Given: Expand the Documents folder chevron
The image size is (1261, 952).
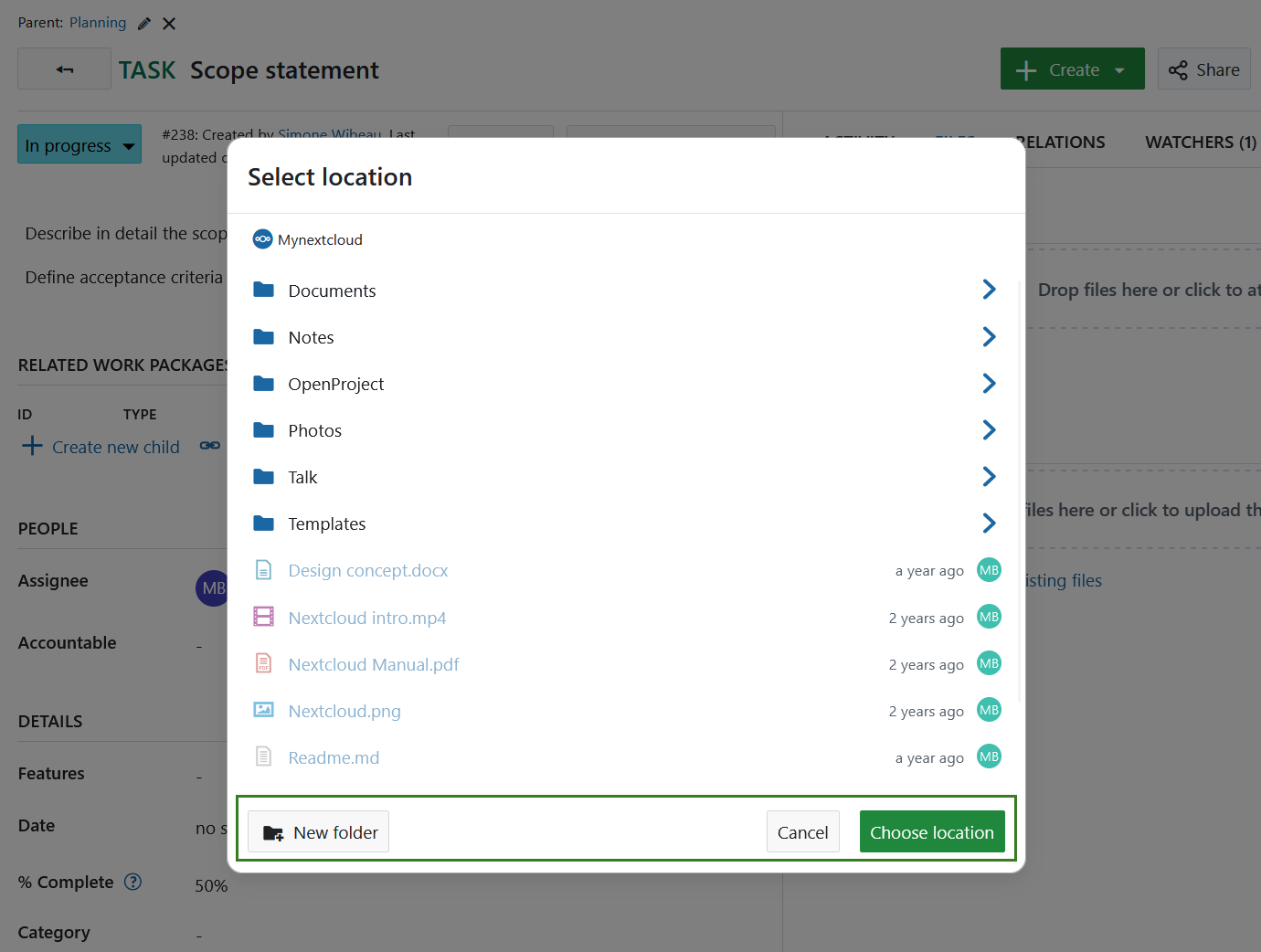Looking at the screenshot, I should (x=989, y=290).
